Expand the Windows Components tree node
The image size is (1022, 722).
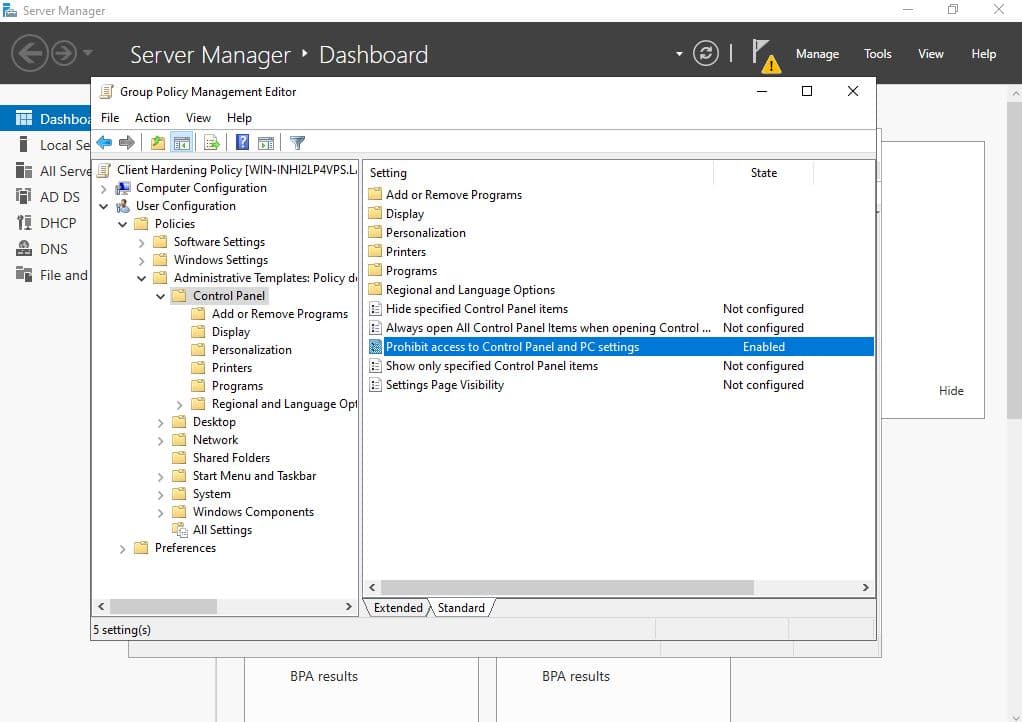click(160, 512)
